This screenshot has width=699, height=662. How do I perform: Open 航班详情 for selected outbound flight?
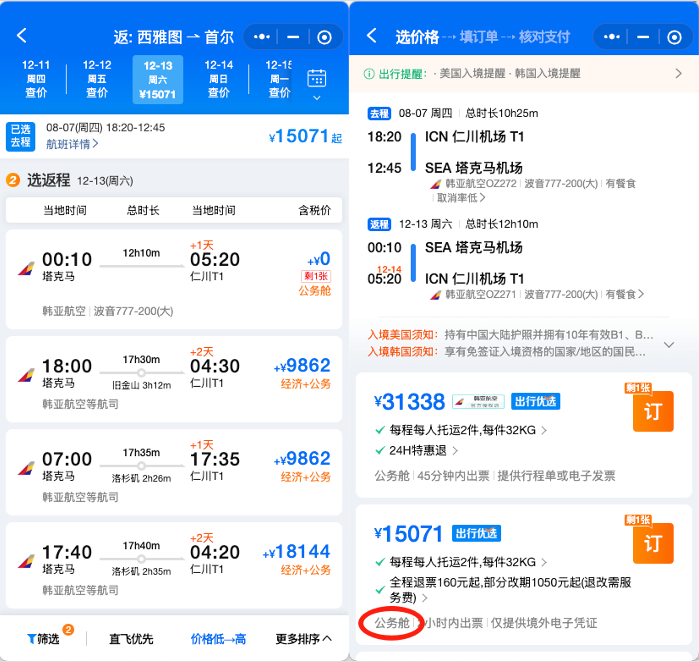[x=72, y=144]
